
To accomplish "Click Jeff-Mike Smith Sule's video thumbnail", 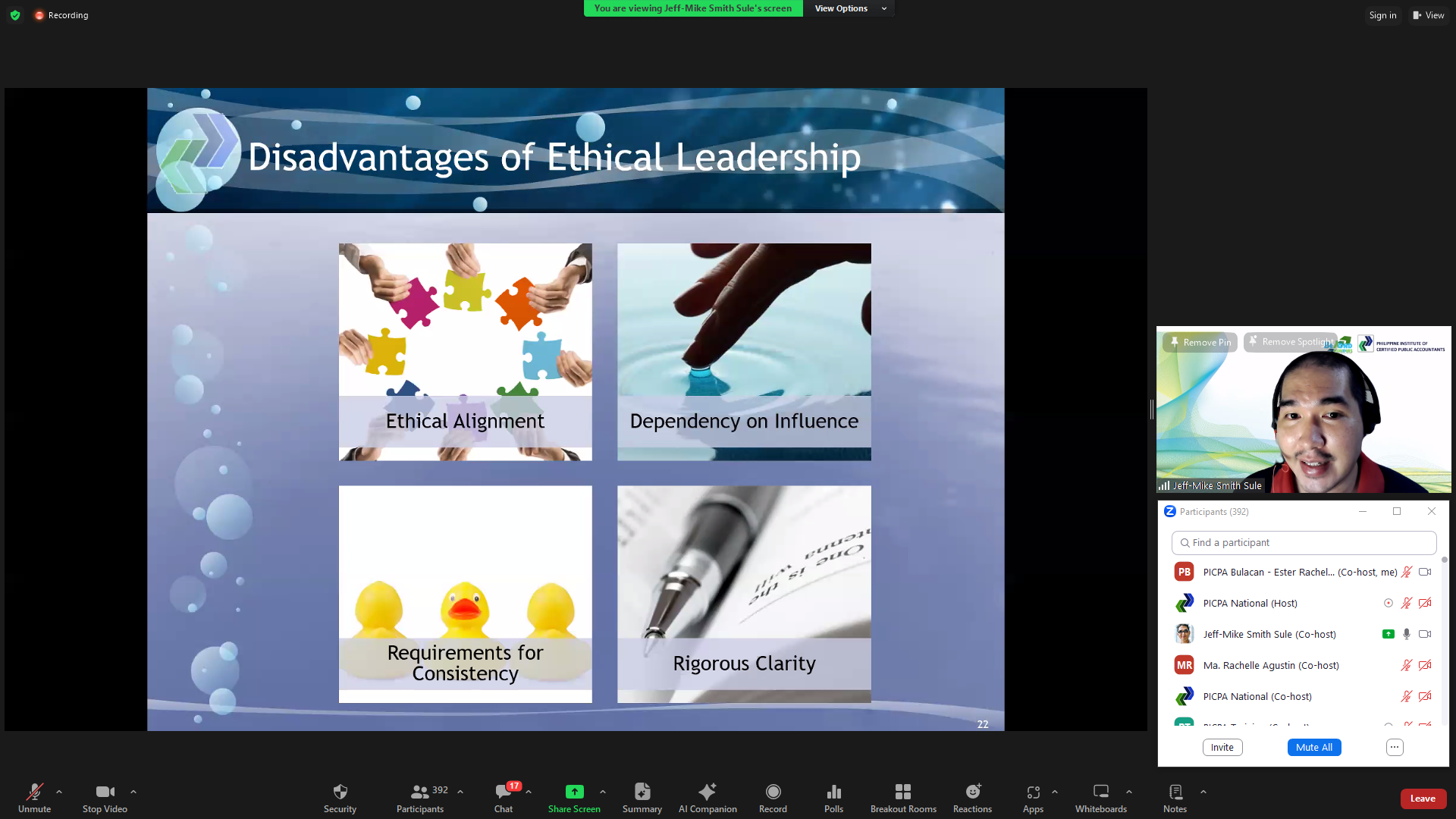I will (1304, 409).
